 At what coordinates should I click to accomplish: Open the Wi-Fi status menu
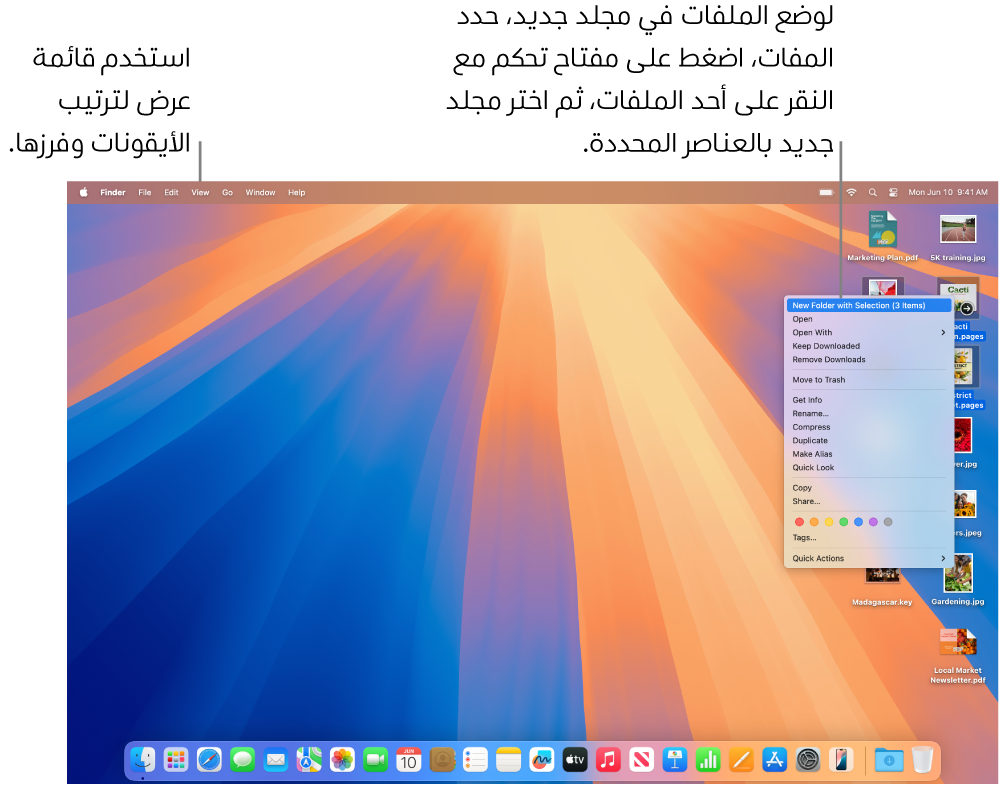pos(851,192)
